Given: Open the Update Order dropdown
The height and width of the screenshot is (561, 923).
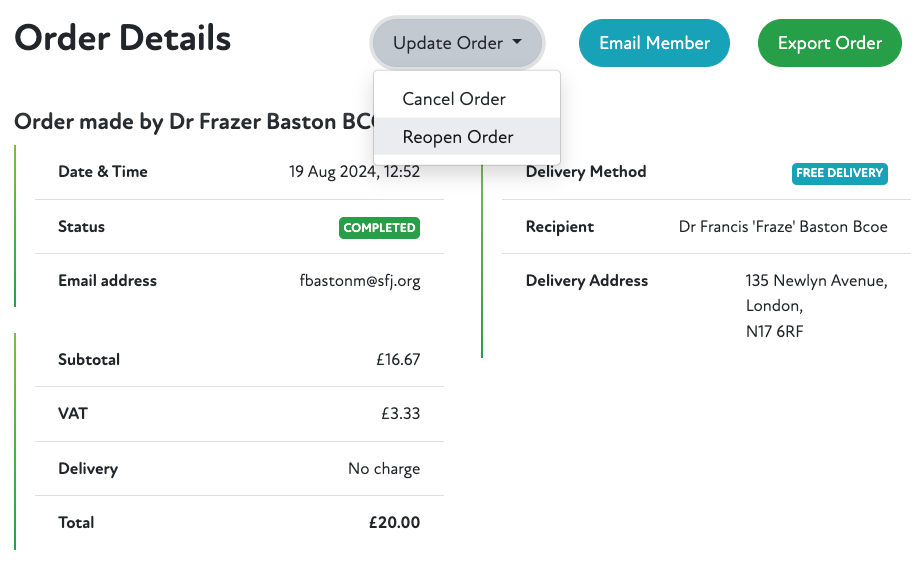Looking at the screenshot, I should 457,44.
